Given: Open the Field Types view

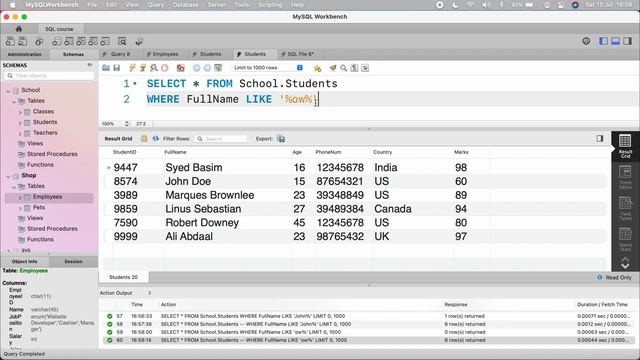Looking at the screenshot, I should click(x=625, y=208).
